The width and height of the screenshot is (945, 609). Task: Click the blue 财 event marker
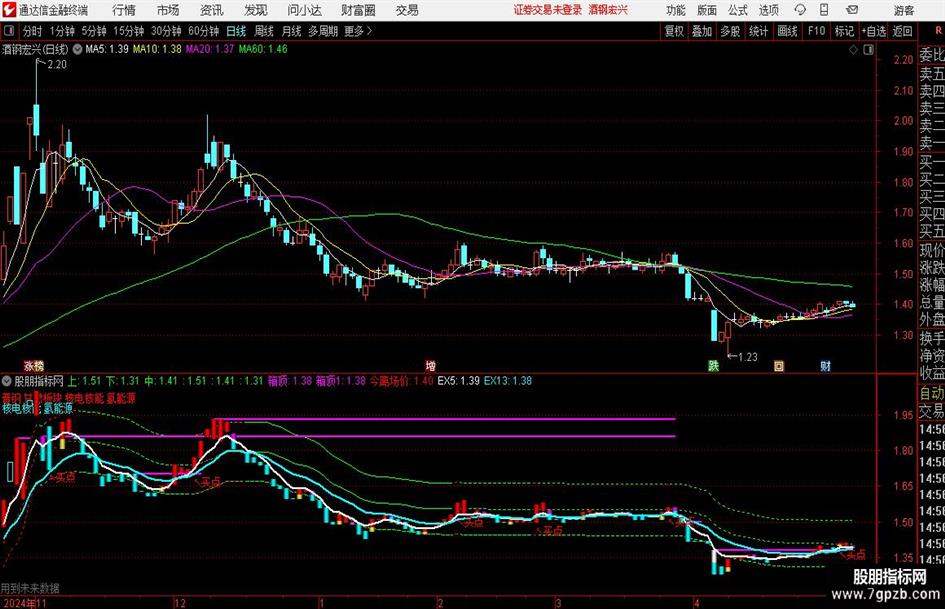tap(826, 366)
